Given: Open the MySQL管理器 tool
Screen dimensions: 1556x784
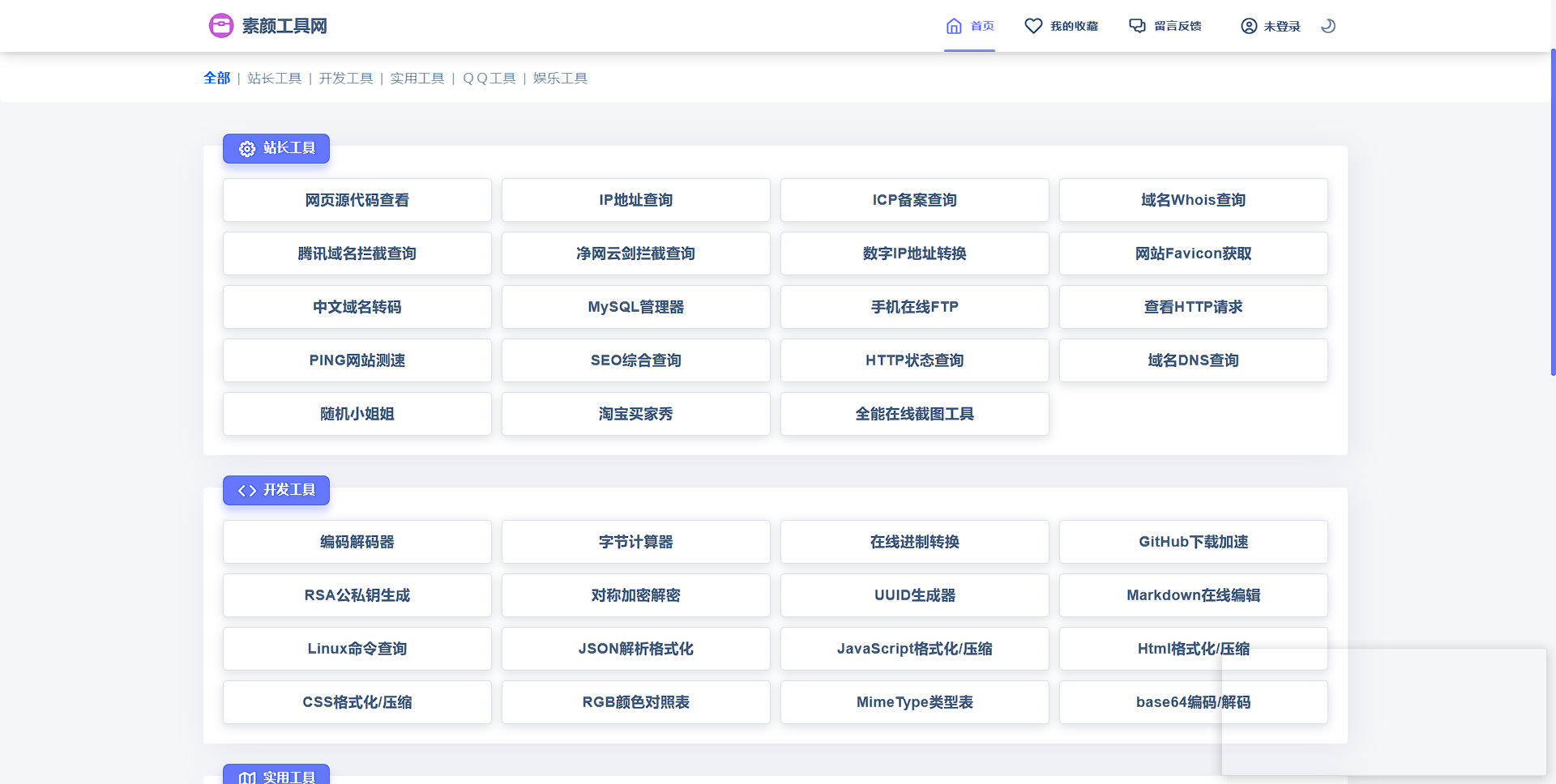Looking at the screenshot, I should [636, 307].
